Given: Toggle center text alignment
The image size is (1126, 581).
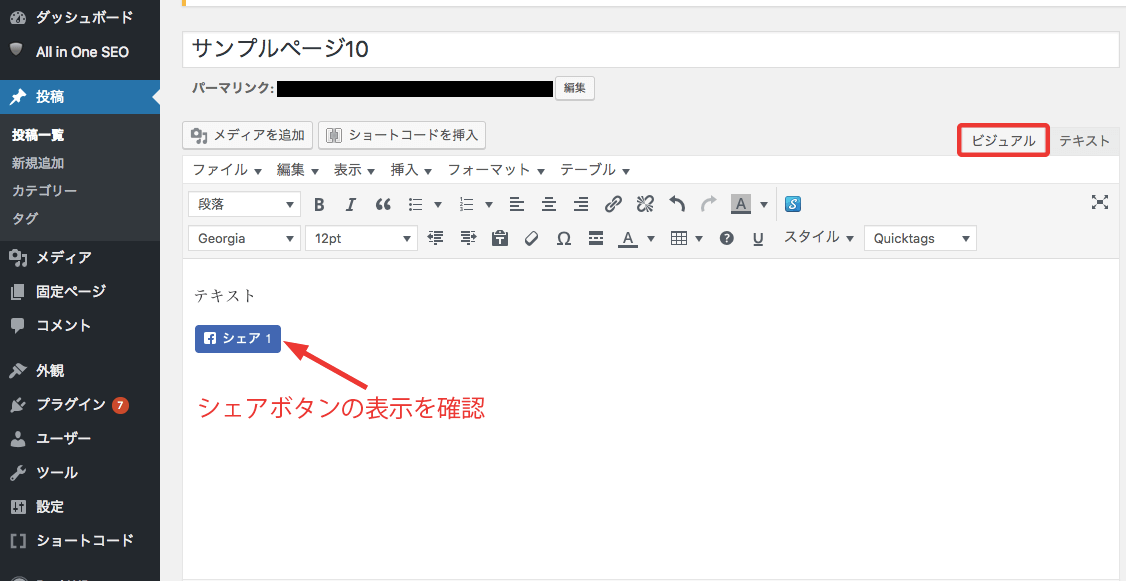Looking at the screenshot, I should pos(549,205).
